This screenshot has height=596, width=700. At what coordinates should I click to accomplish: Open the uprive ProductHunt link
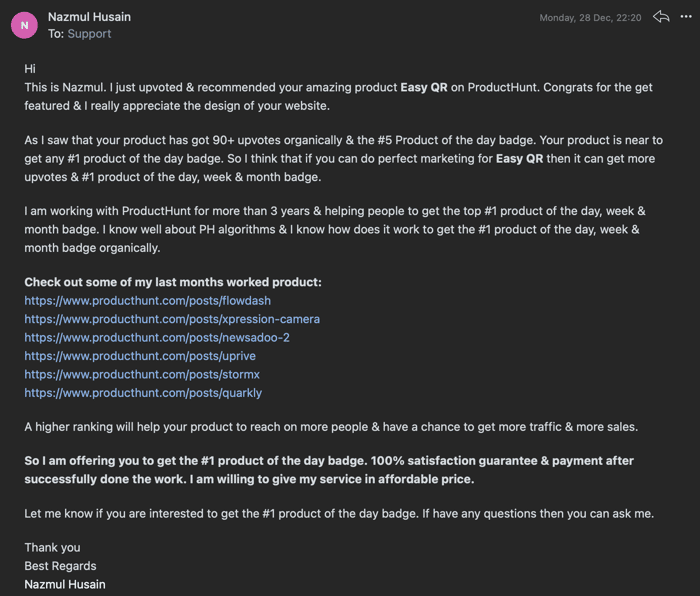pos(140,356)
